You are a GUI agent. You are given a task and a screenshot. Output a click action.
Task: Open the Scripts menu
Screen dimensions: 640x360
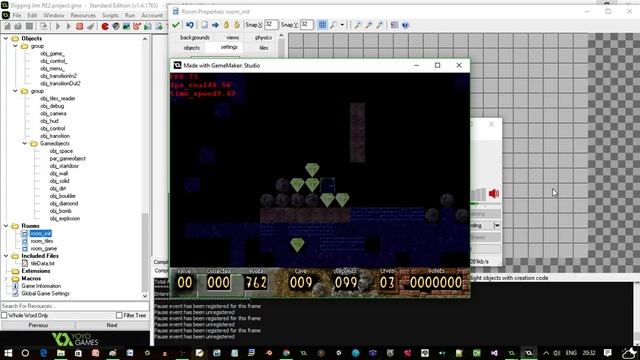pyautogui.click(x=110, y=15)
